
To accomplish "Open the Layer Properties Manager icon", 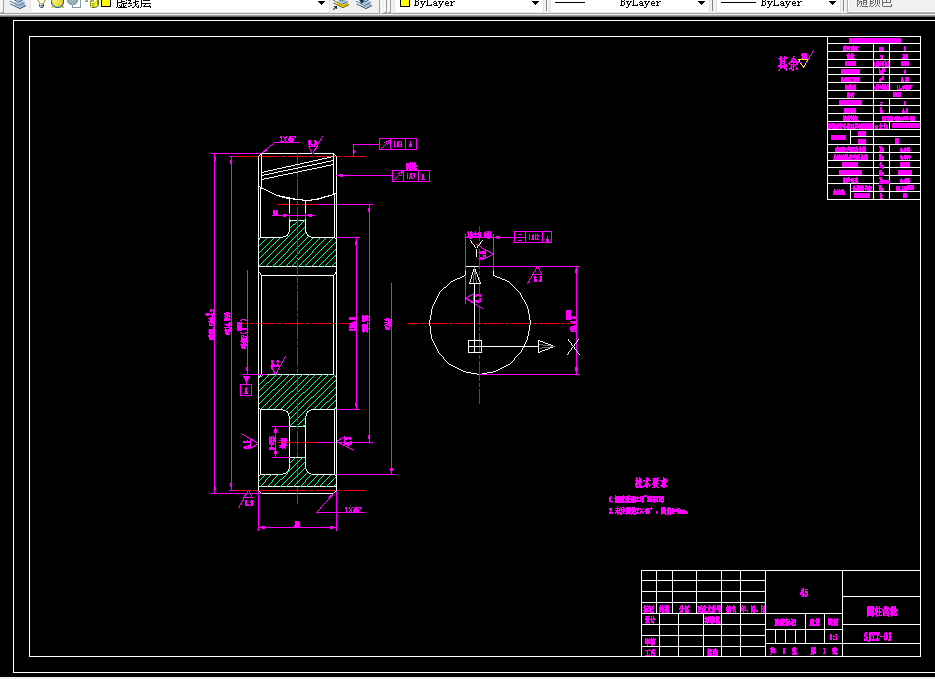I will coord(18,4).
